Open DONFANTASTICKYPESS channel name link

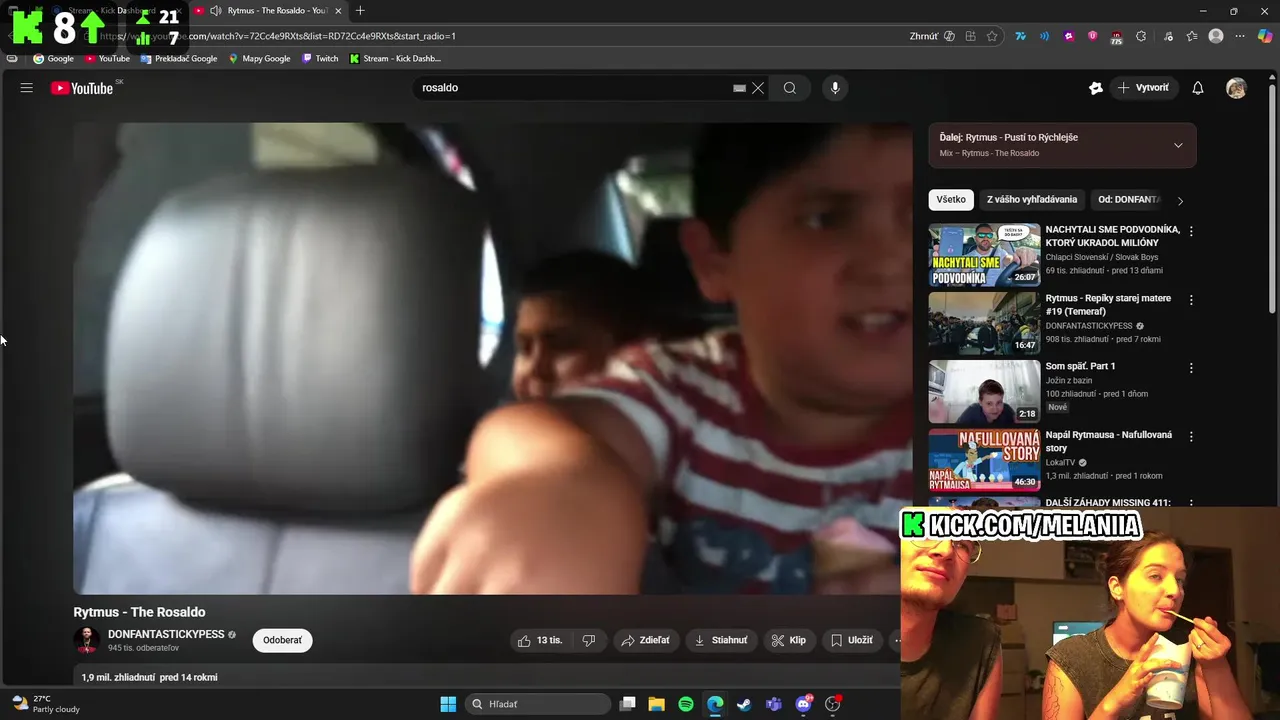point(166,634)
